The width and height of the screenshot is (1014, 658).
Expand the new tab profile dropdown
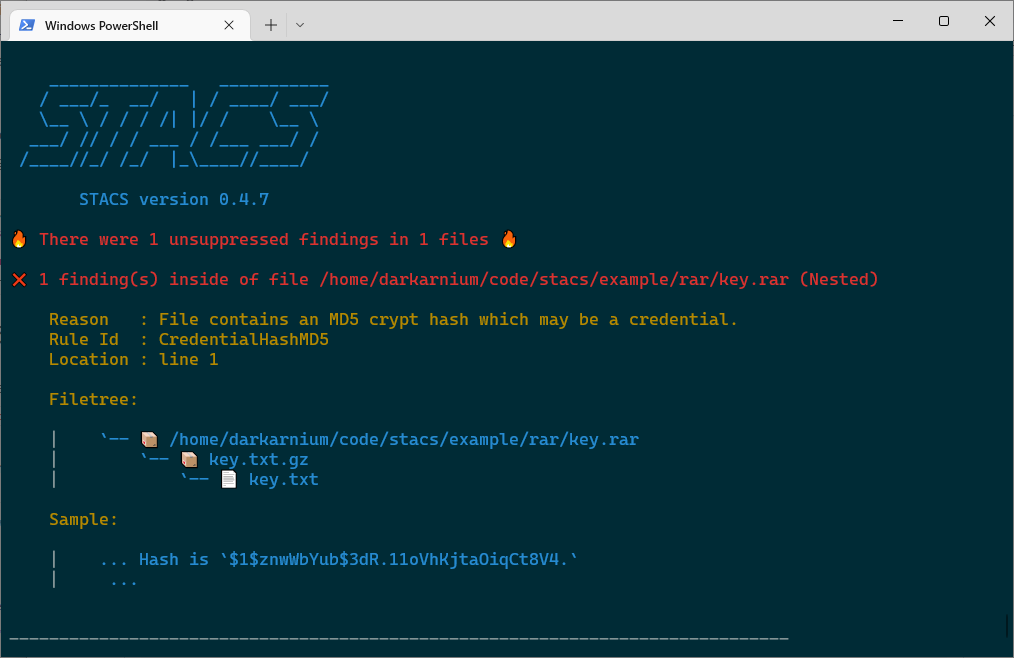(x=300, y=25)
